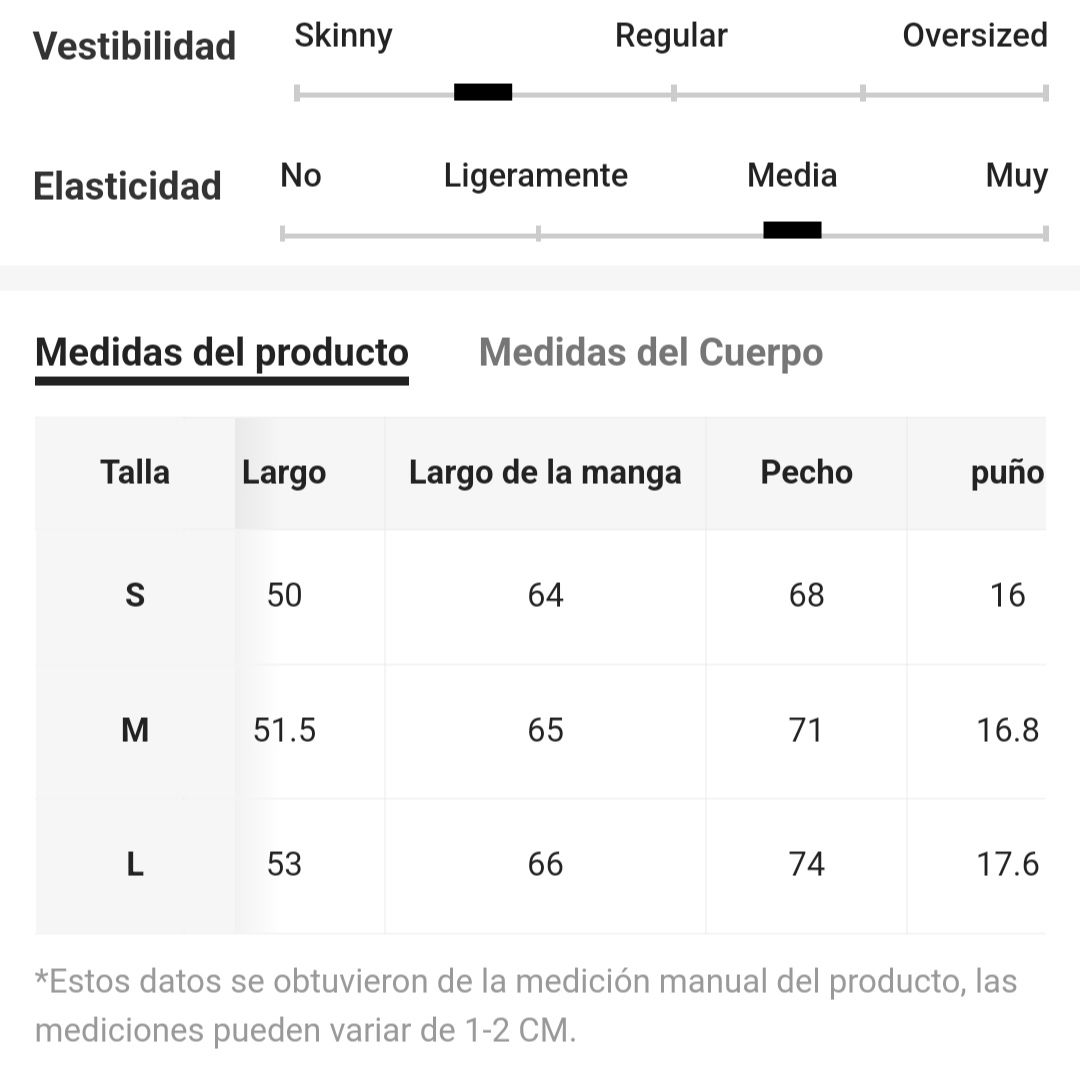Click the Largo value 51.5 cell
1080x1067 pixels.
[x=284, y=730]
